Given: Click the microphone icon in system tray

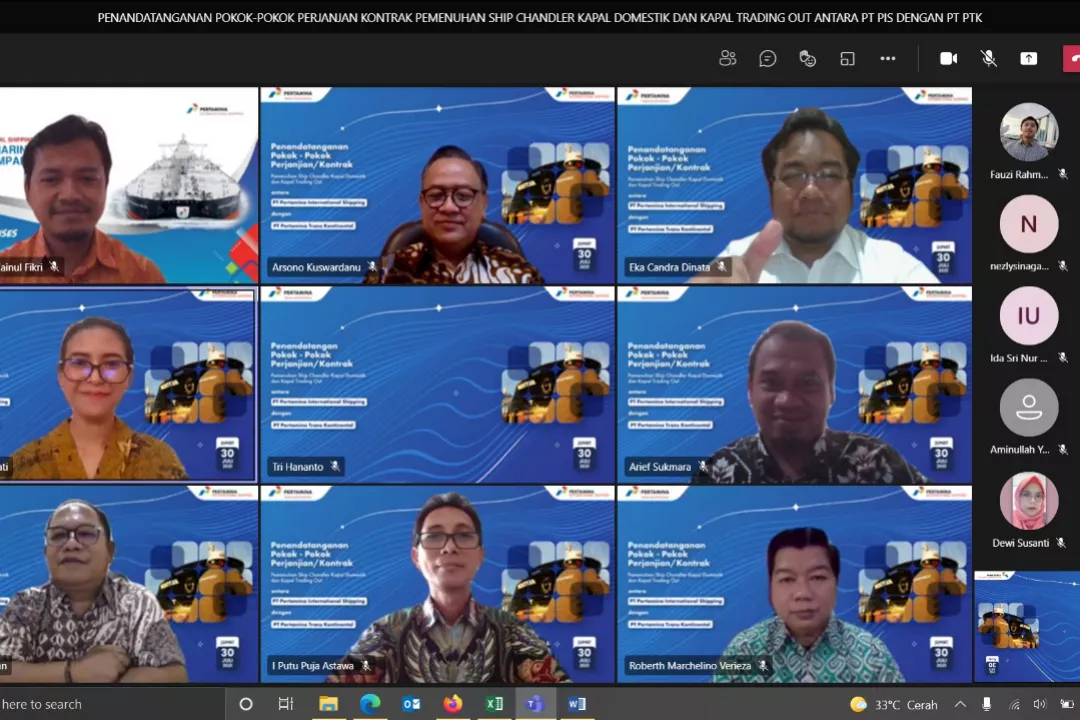Looking at the screenshot, I should coord(986,704).
